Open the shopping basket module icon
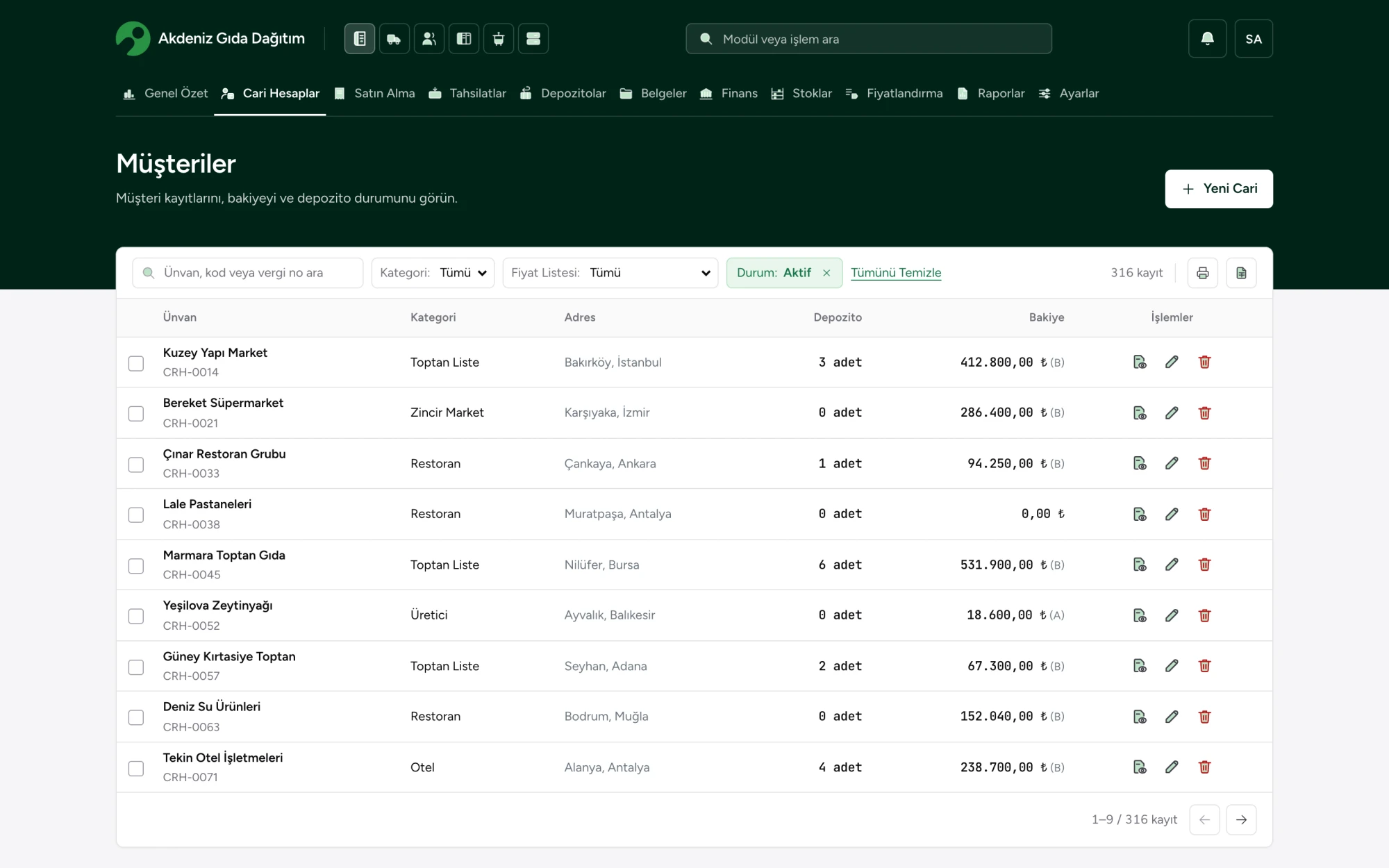1389x868 pixels. (499, 39)
